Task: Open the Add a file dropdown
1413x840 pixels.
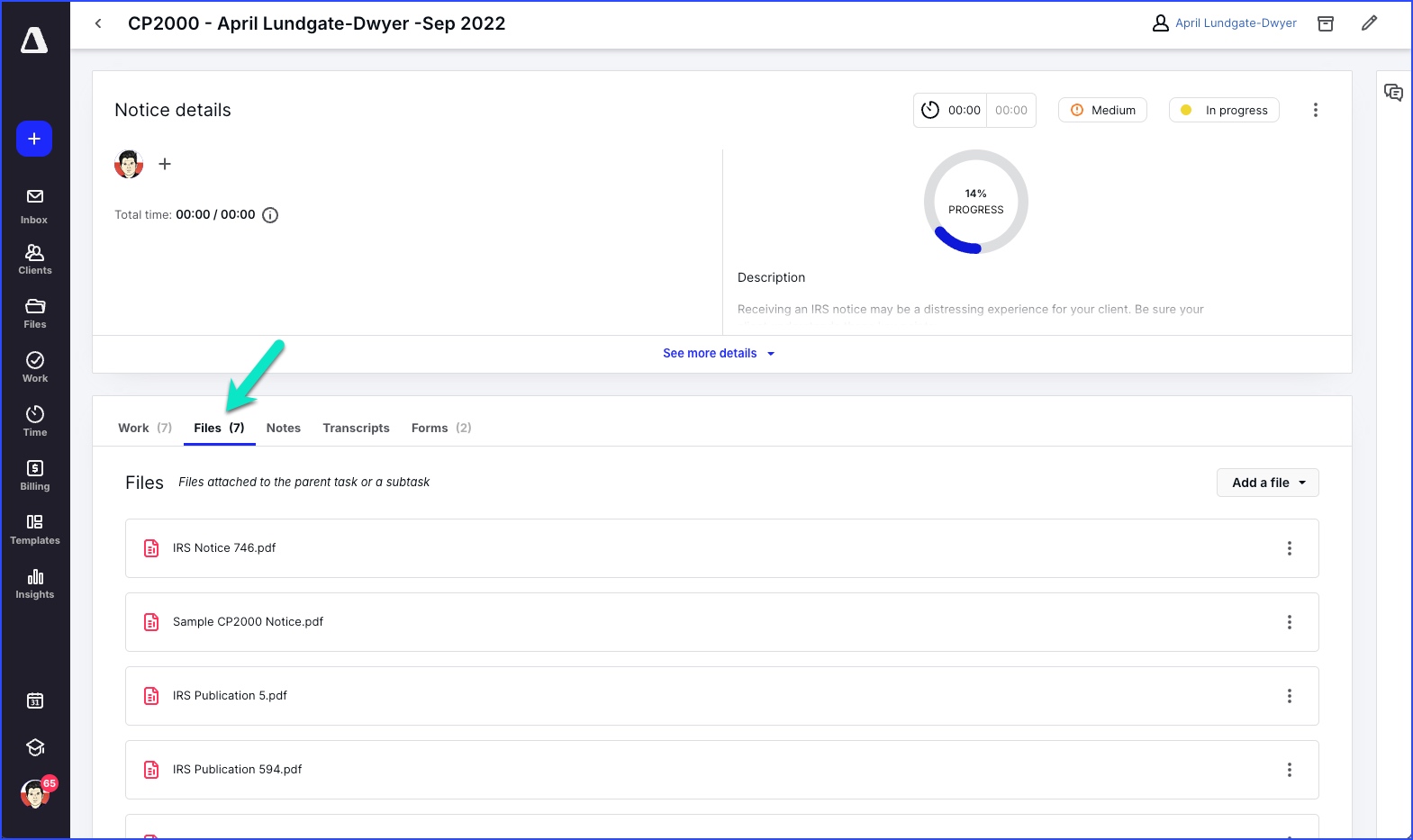Action: pyautogui.click(x=1267, y=483)
